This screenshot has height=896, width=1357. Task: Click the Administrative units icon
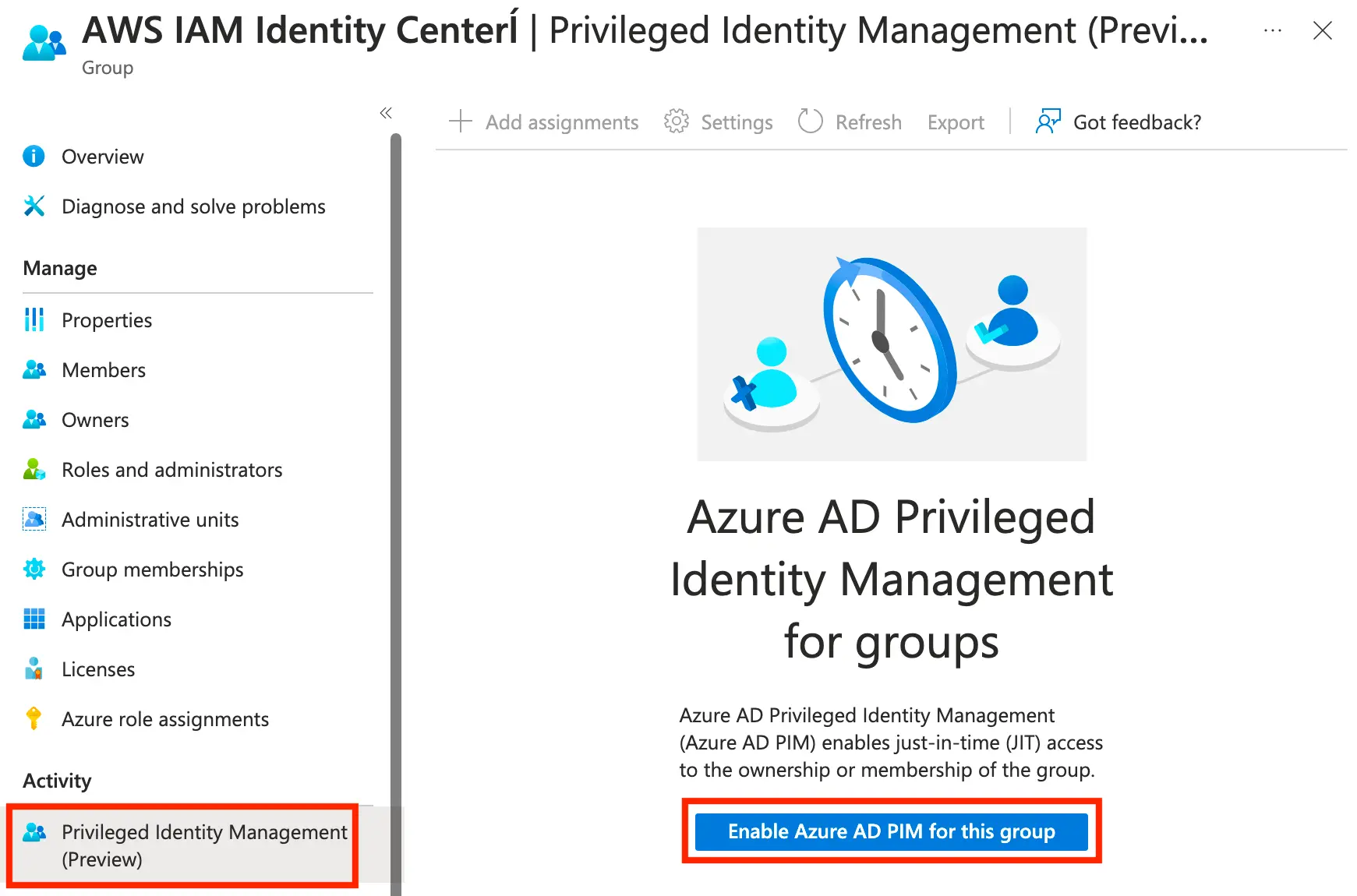pos(34,520)
